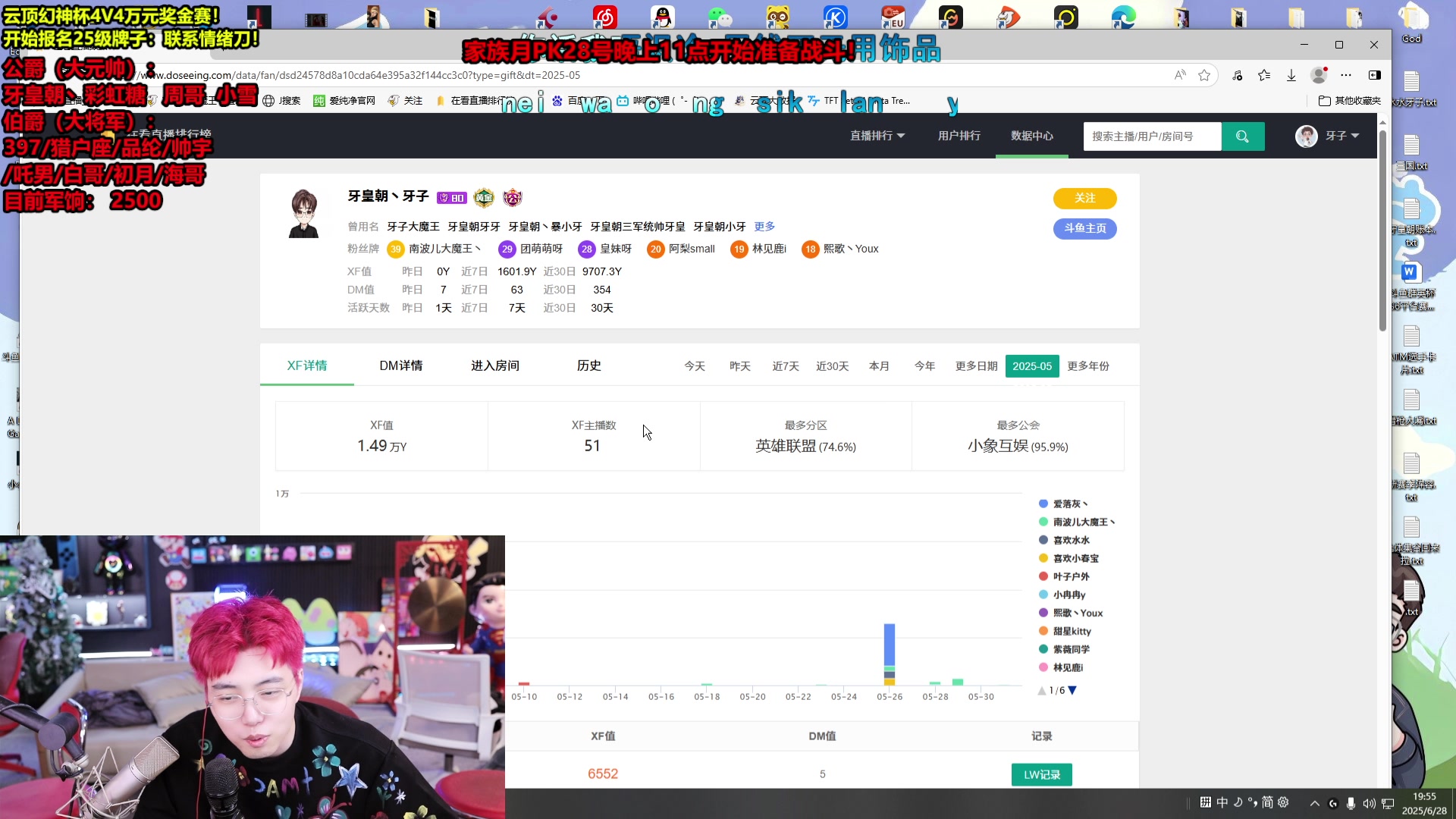Open the 更多年份 year picker
Image resolution: width=1456 pixels, height=819 pixels.
coord(1088,366)
